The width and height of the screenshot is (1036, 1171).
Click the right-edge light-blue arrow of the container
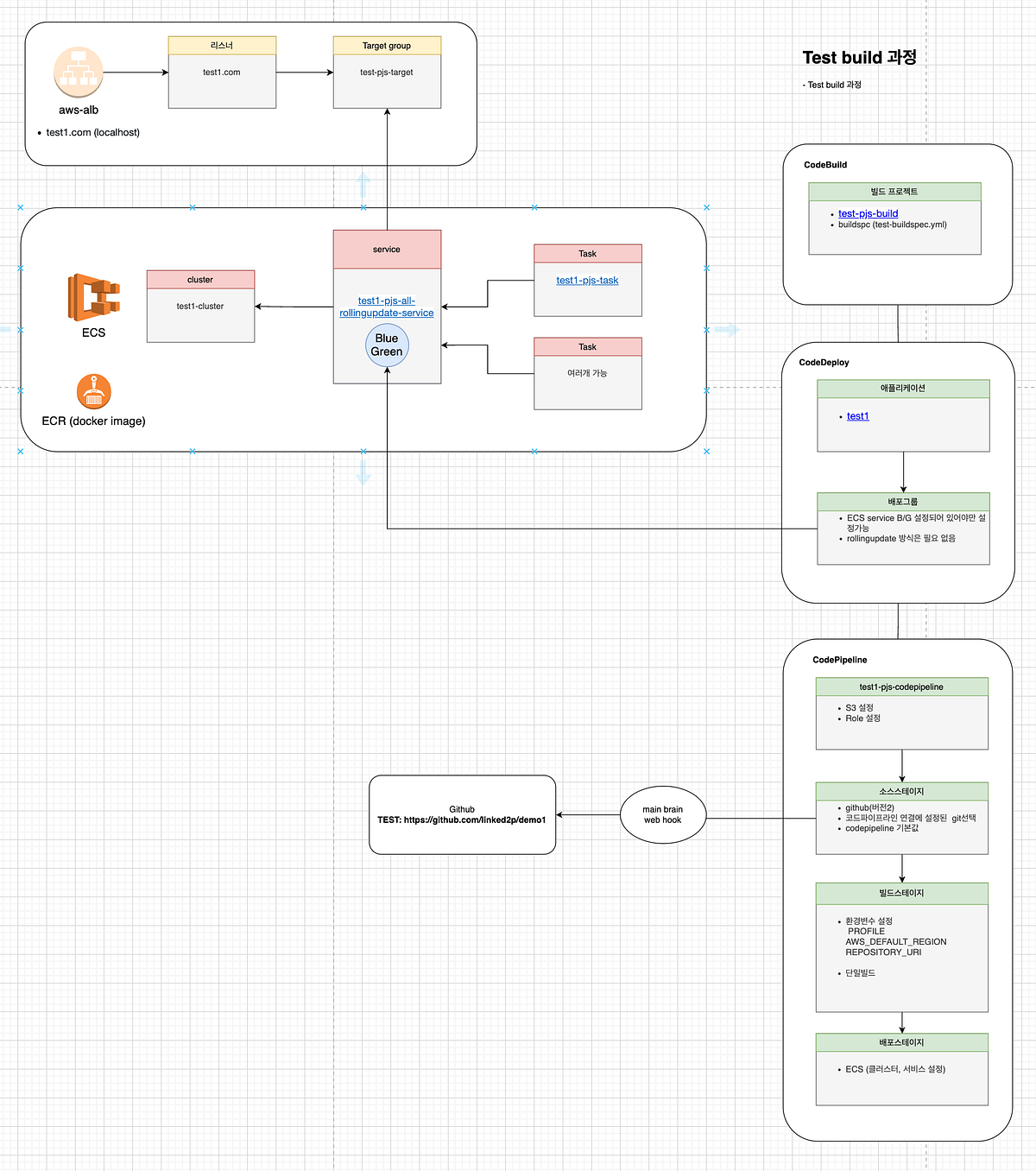tap(728, 328)
